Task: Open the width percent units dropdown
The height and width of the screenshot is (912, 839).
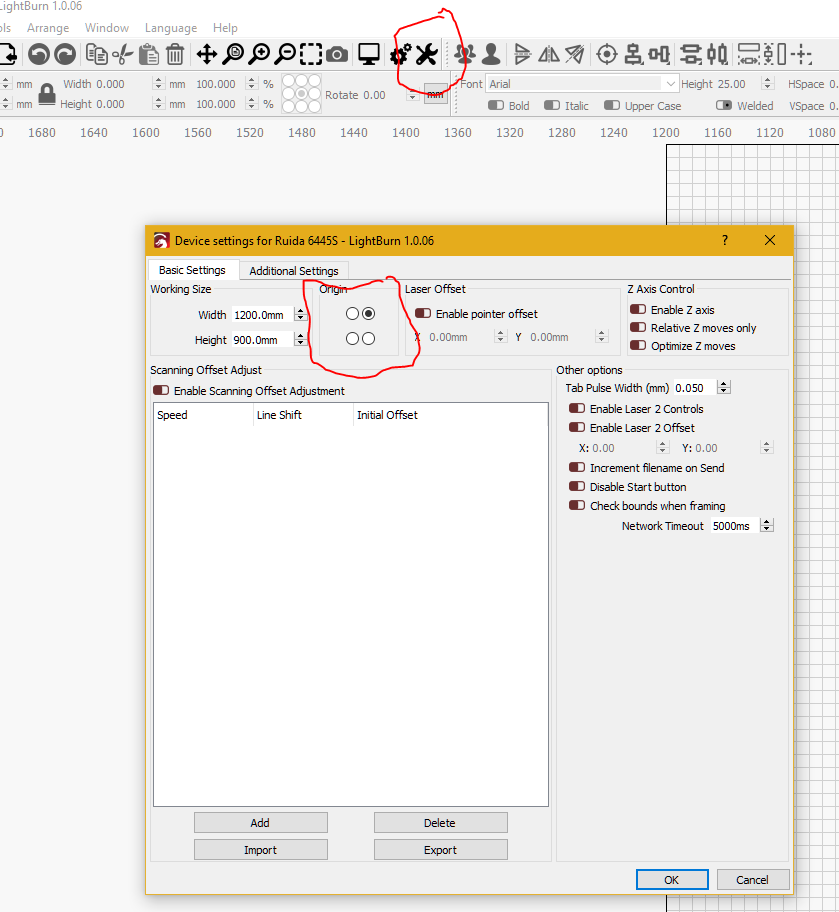Action: (267, 84)
